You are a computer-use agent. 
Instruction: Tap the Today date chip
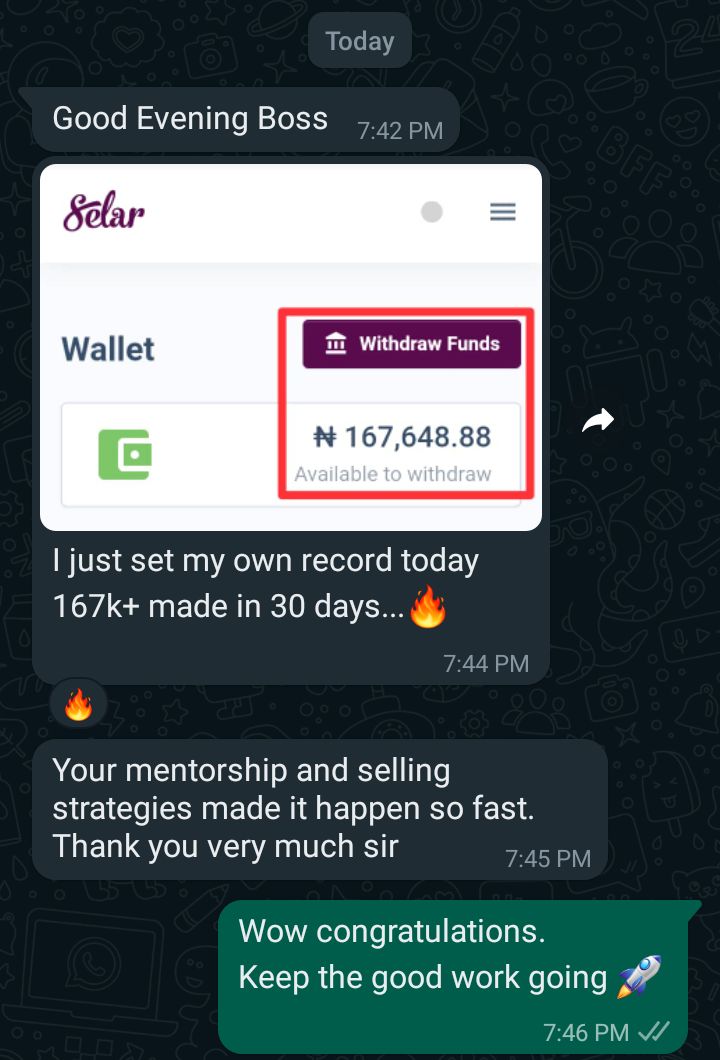359,41
